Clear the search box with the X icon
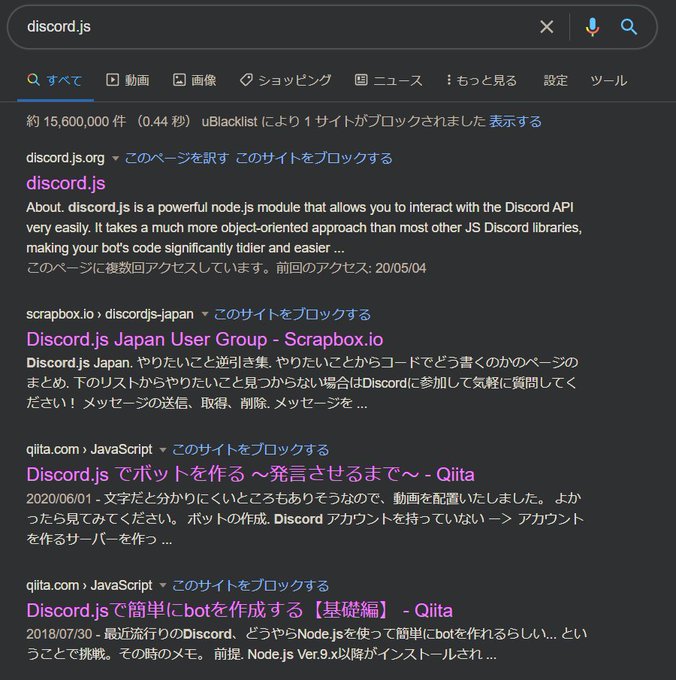 tap(546, 27)
